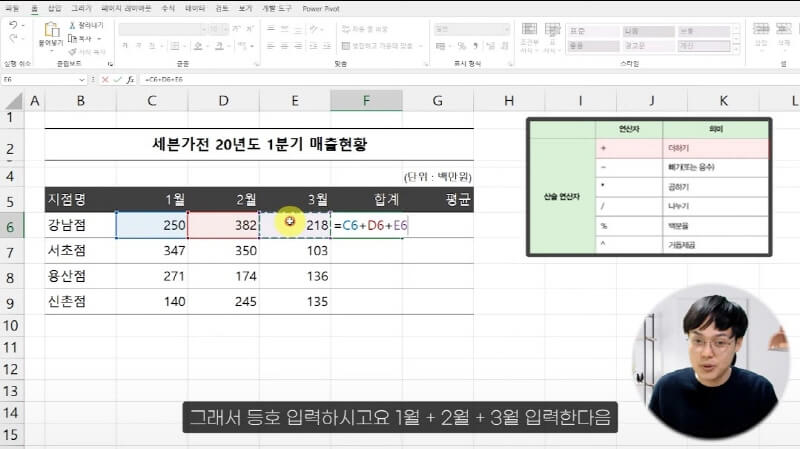The image size is (800, 449).
Task: Open the Power Pivot tab
Action: coord(321,9)
